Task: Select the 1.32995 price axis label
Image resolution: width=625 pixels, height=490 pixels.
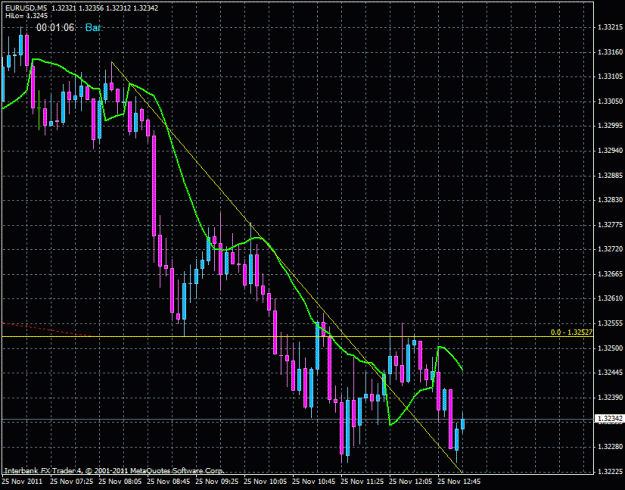Action: (609, 126)
